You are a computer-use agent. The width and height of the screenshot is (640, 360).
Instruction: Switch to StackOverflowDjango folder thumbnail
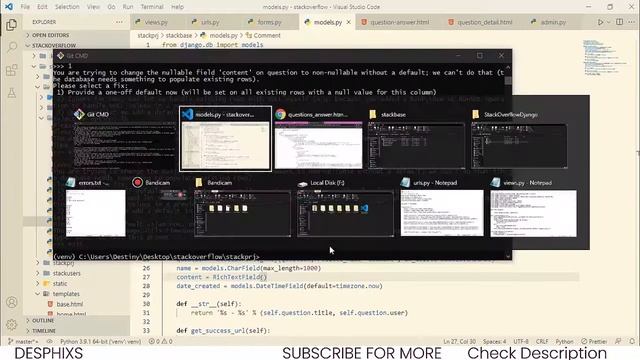point(519,139)
